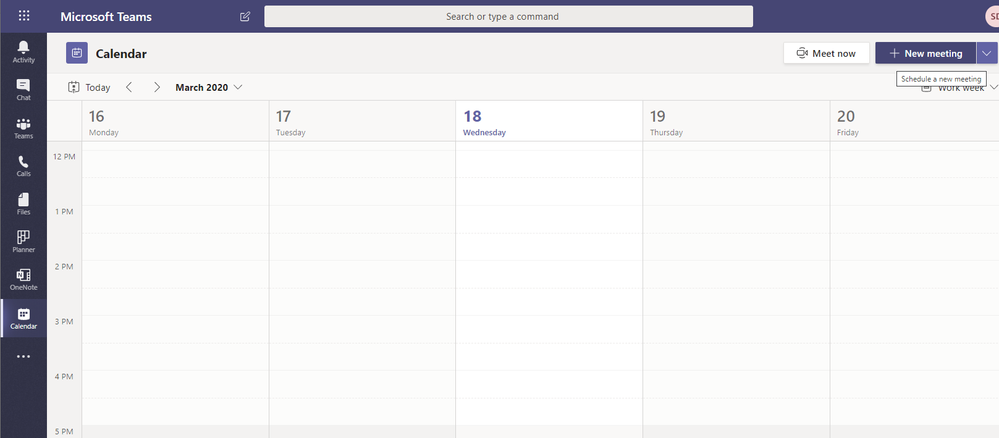Open the Activity feed
999x438 pixels.
click(x=24, y=52)
